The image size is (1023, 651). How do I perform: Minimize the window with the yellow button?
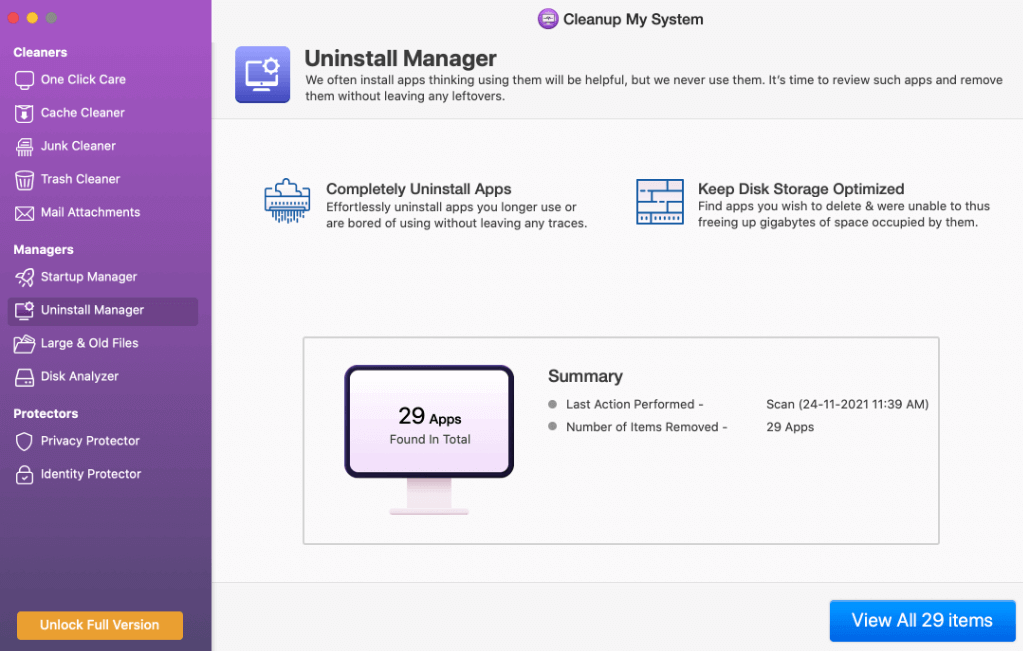(32, 18)
